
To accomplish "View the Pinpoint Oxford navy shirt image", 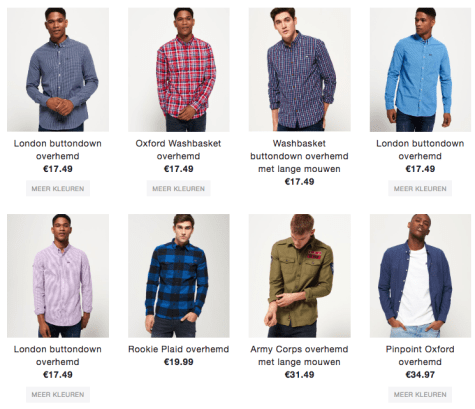I will coord(420,276).
